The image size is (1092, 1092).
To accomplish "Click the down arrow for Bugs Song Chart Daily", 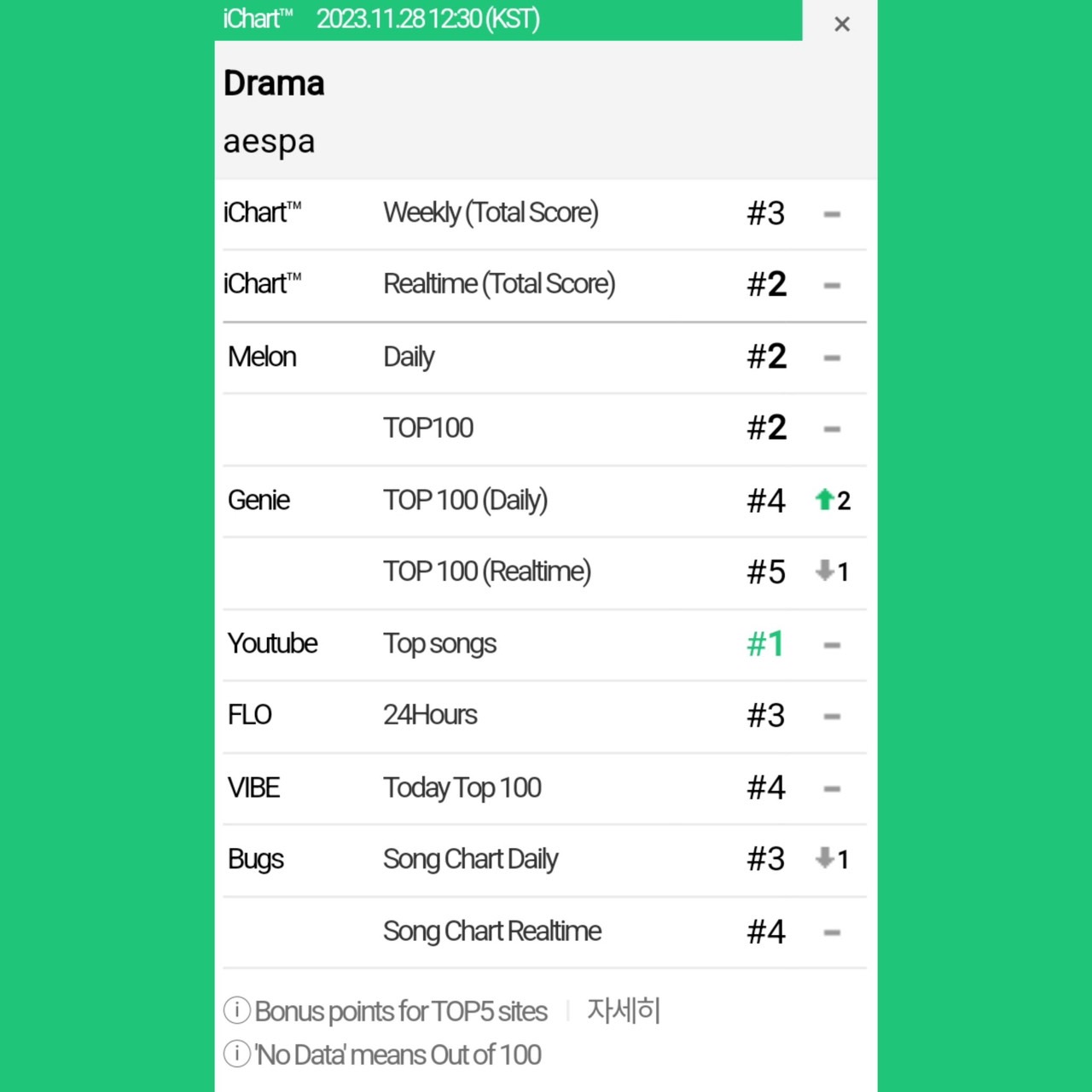I will [823, 858].
